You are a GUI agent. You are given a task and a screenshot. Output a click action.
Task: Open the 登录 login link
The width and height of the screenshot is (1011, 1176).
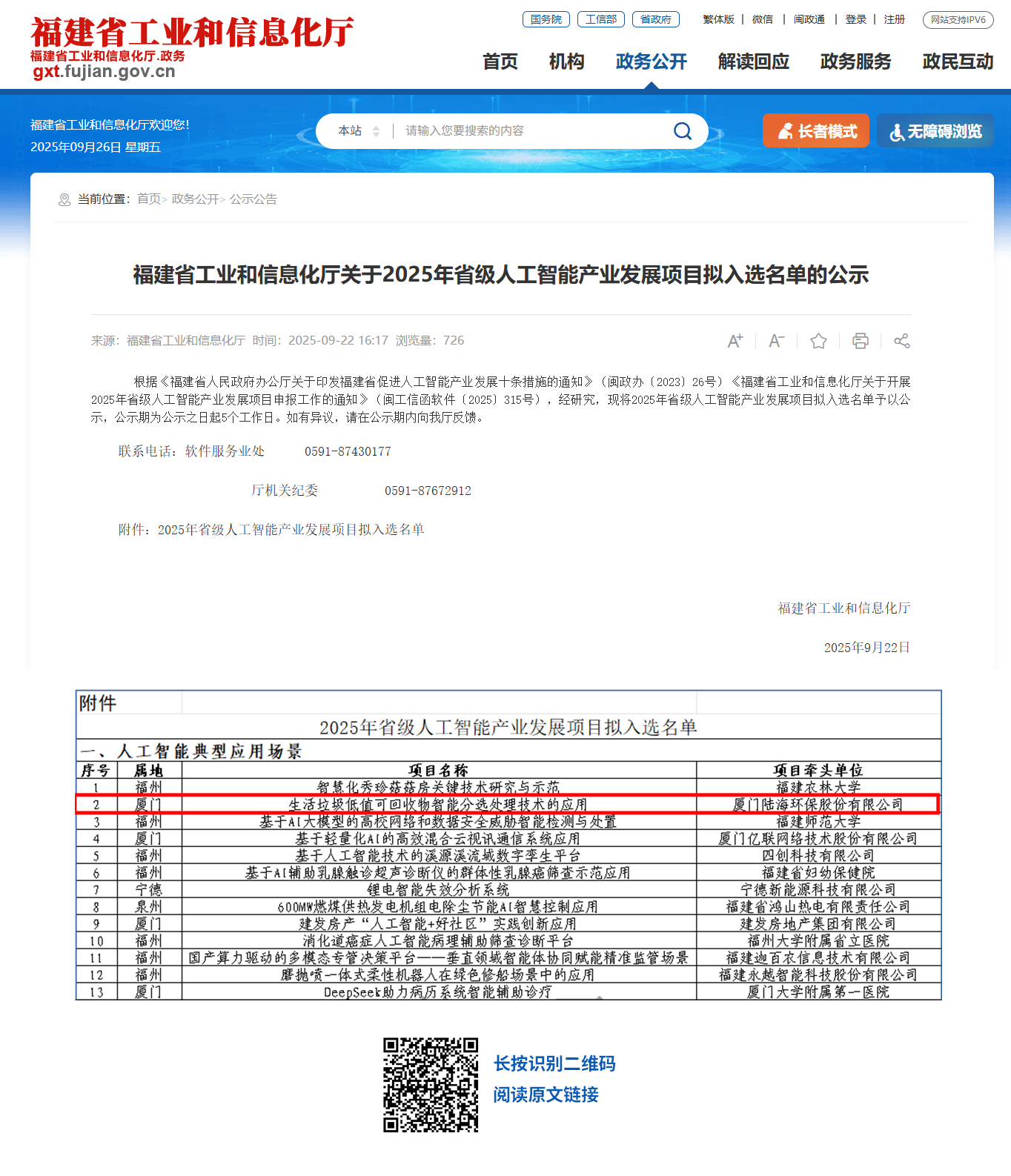pos(856,19)
